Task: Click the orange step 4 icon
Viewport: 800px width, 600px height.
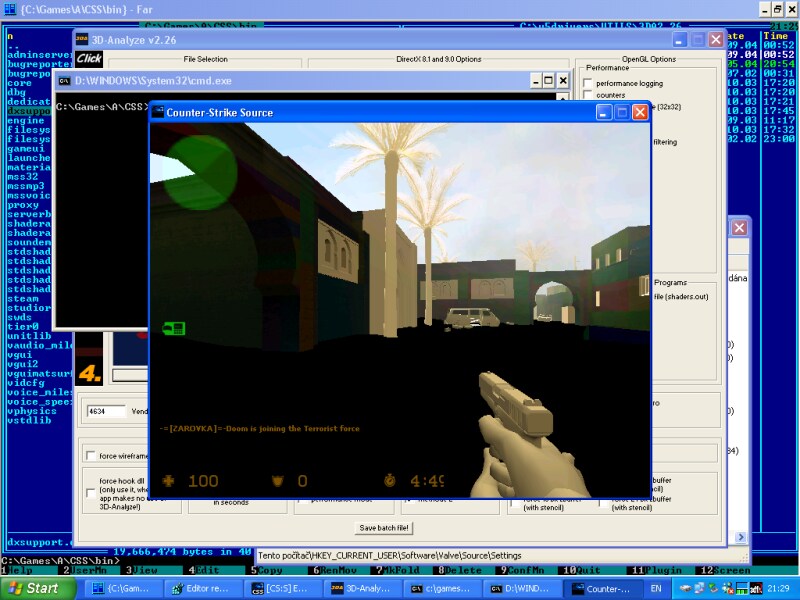Action: click(89, 373)
